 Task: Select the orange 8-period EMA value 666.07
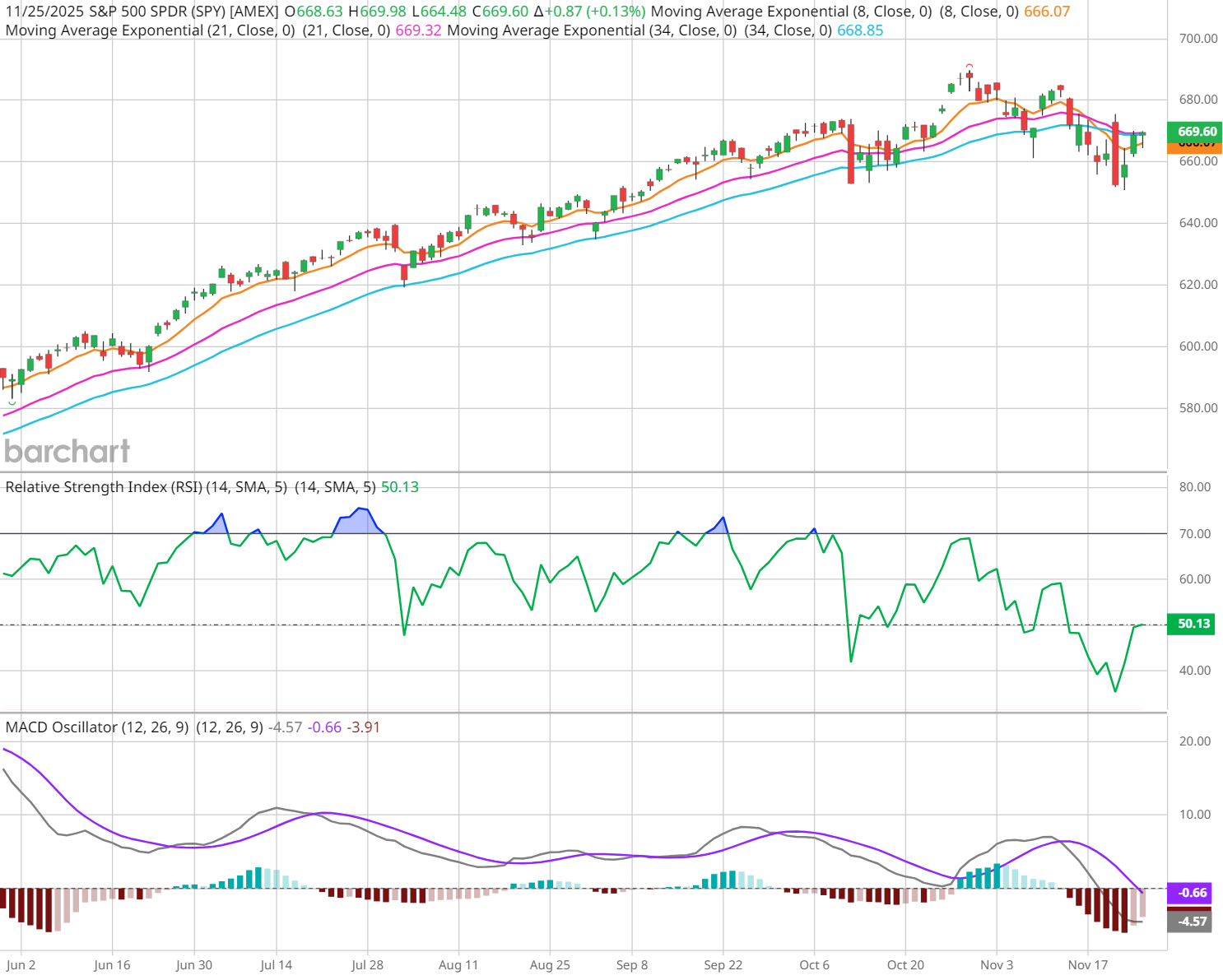tap(1047, 12)
